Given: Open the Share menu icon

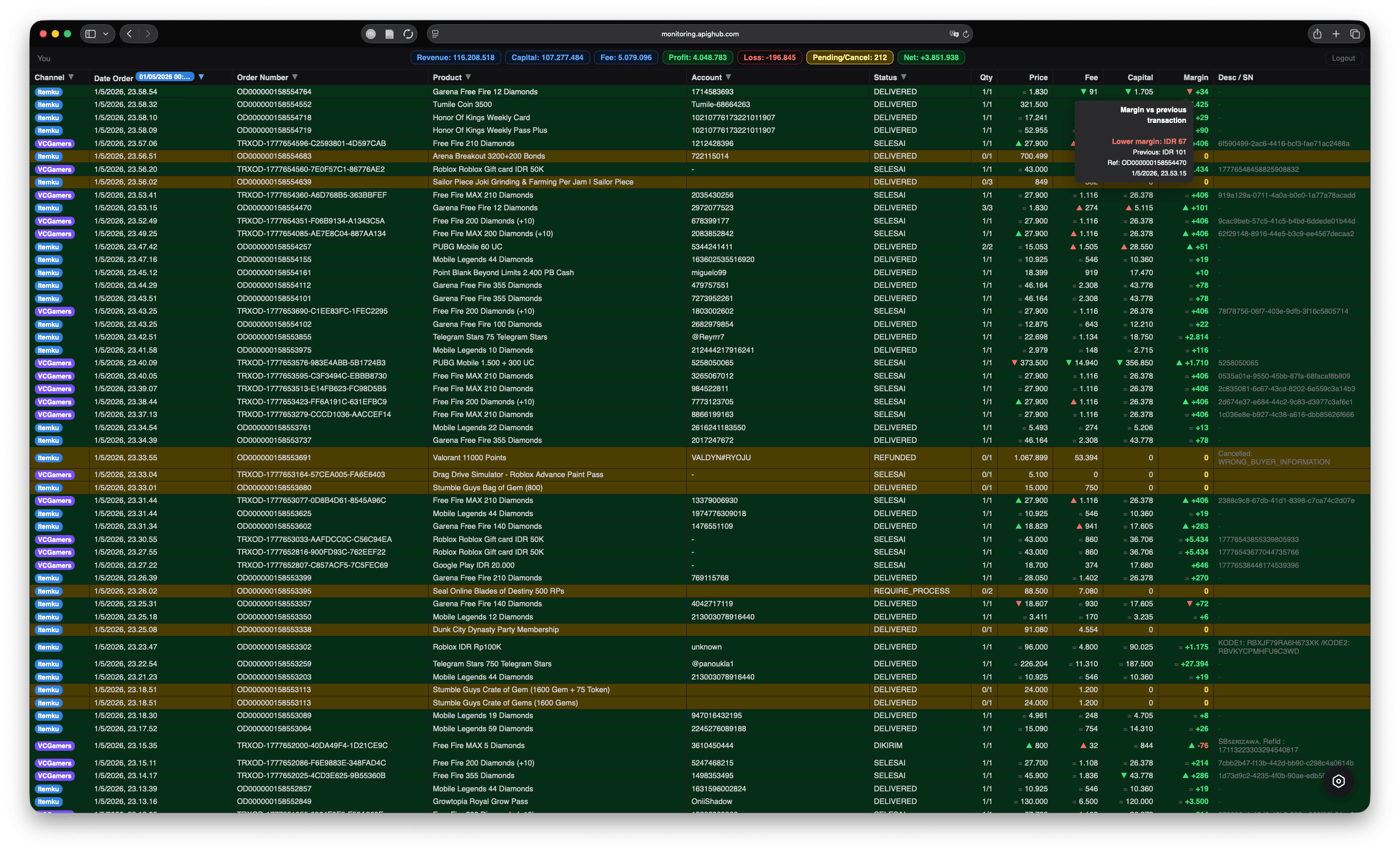Looking at the screenshot, I should tap(1317, 34).
